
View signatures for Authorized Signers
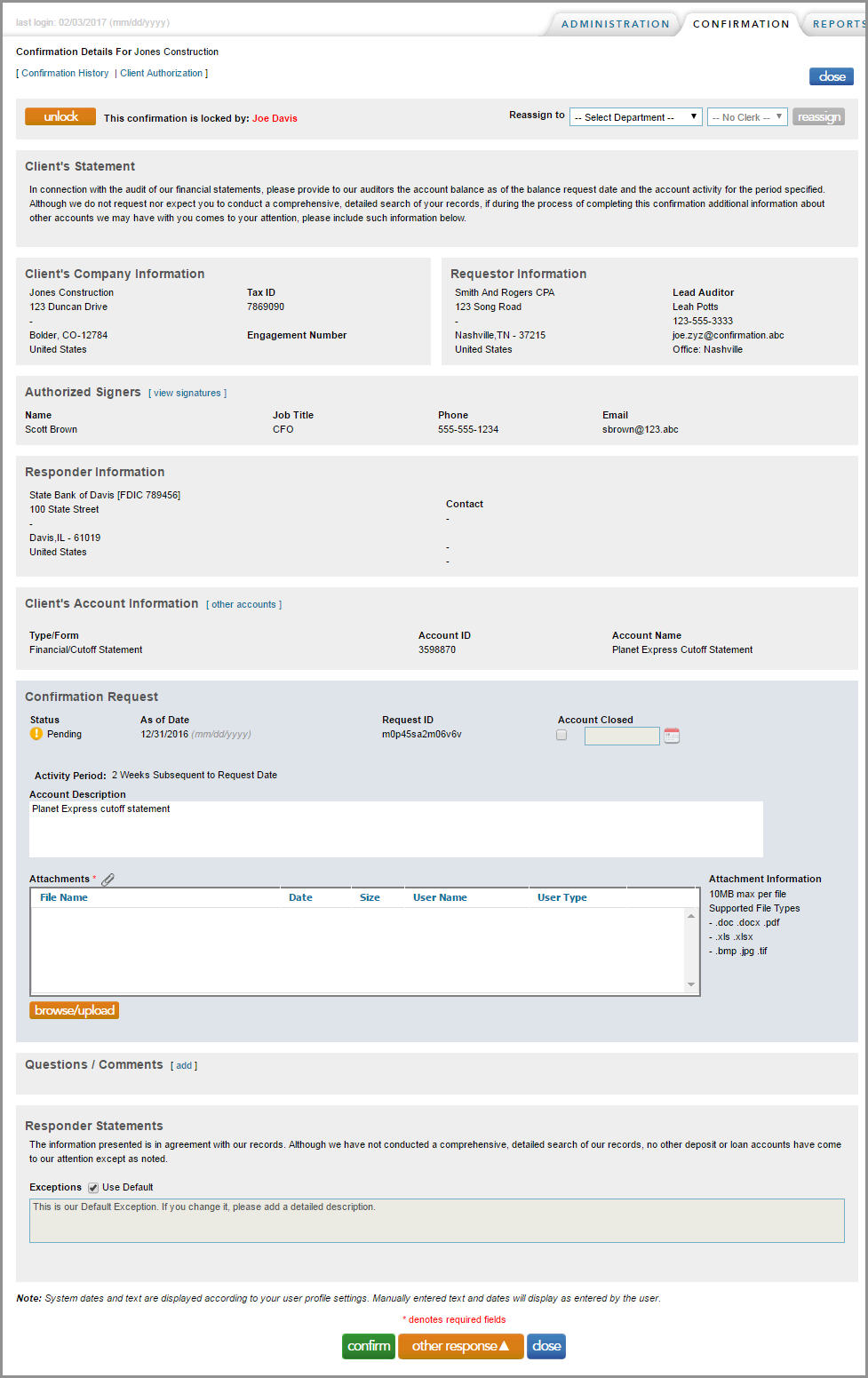tap(187, 392)
